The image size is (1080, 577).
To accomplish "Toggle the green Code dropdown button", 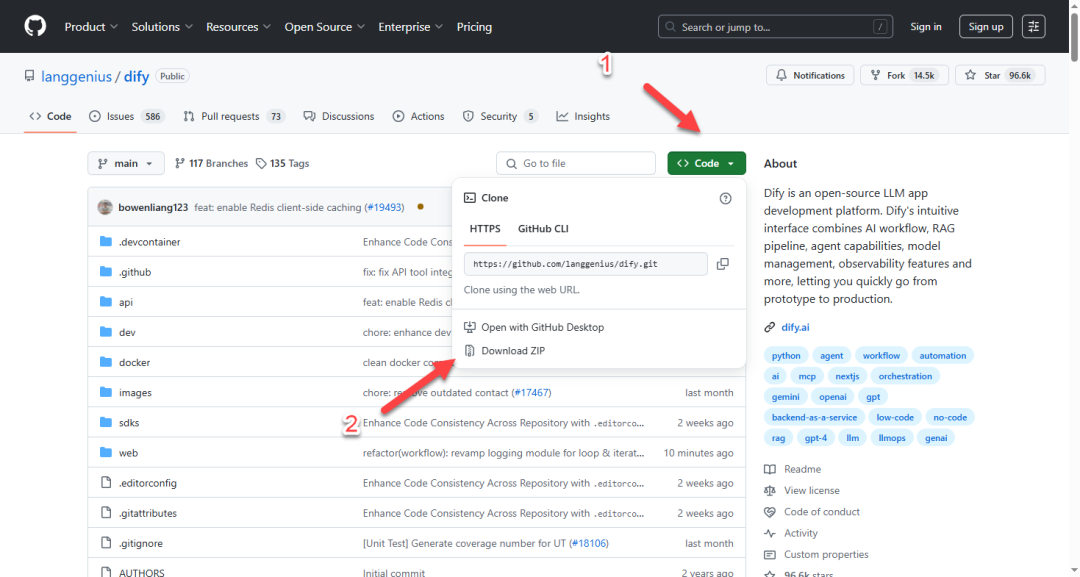I will click(x=707, y=163).
